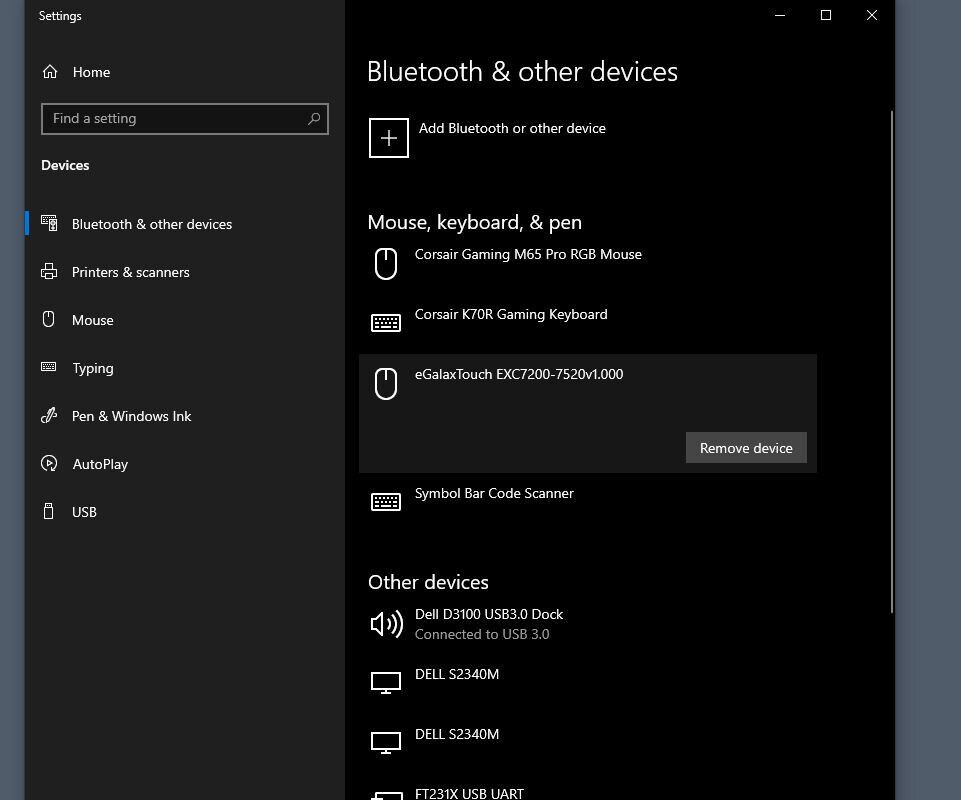The height and width of the screenshot is (800, 961).
Task: Navigate to AutoPlay settings
Action: point(101,464)
